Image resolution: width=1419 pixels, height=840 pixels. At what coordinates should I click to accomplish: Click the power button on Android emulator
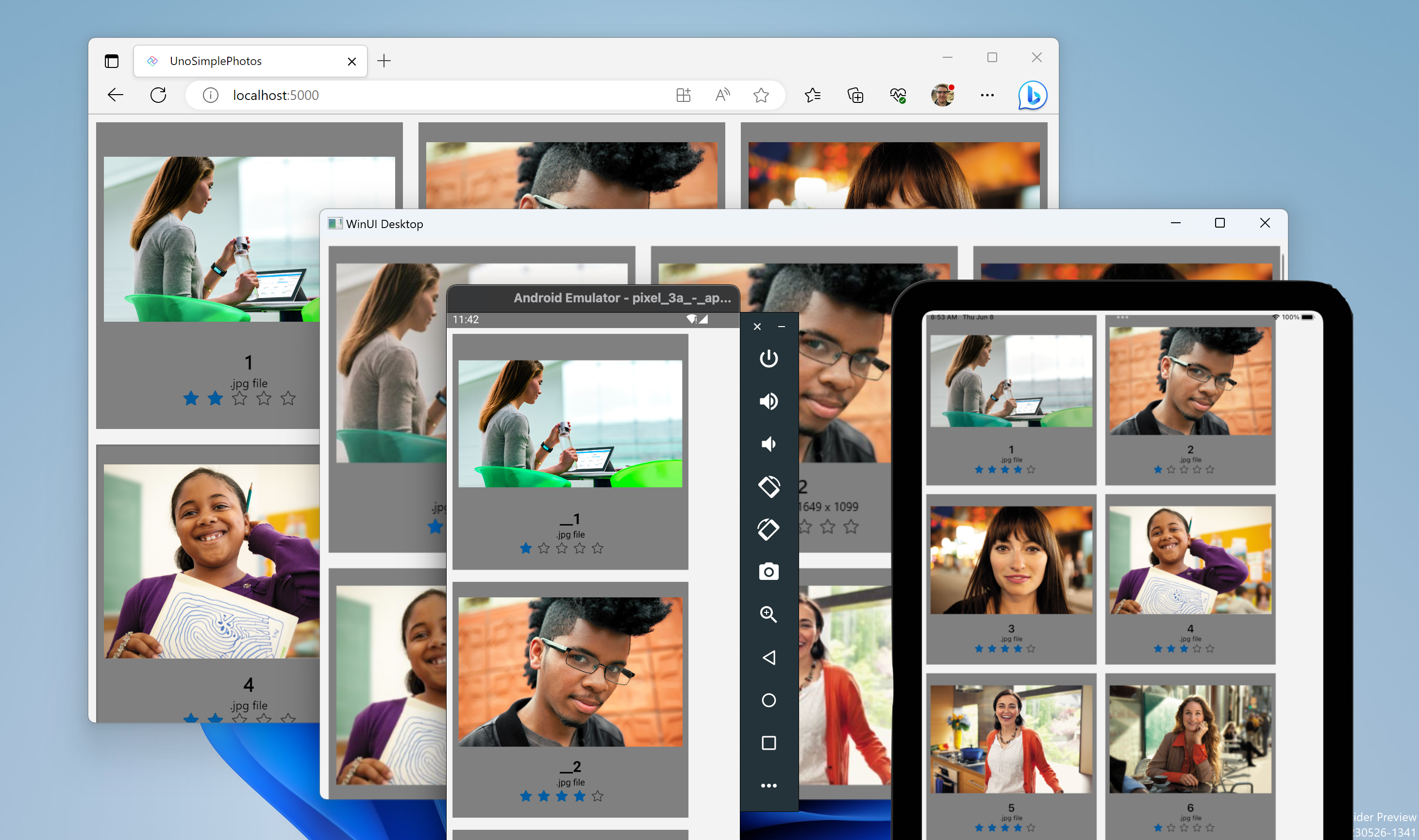[x=768, y=358]
